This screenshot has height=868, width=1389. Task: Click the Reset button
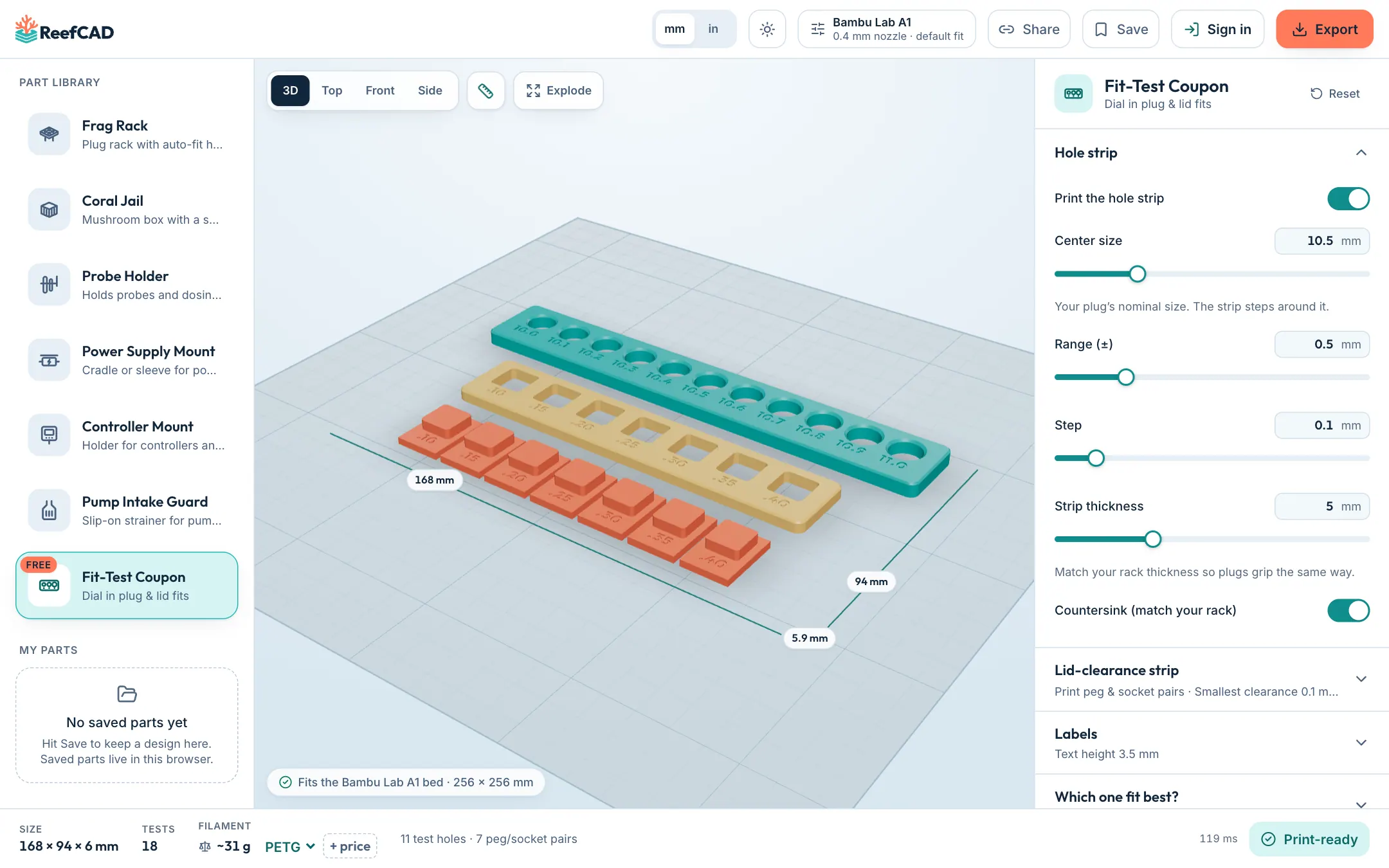[1335, 94]
